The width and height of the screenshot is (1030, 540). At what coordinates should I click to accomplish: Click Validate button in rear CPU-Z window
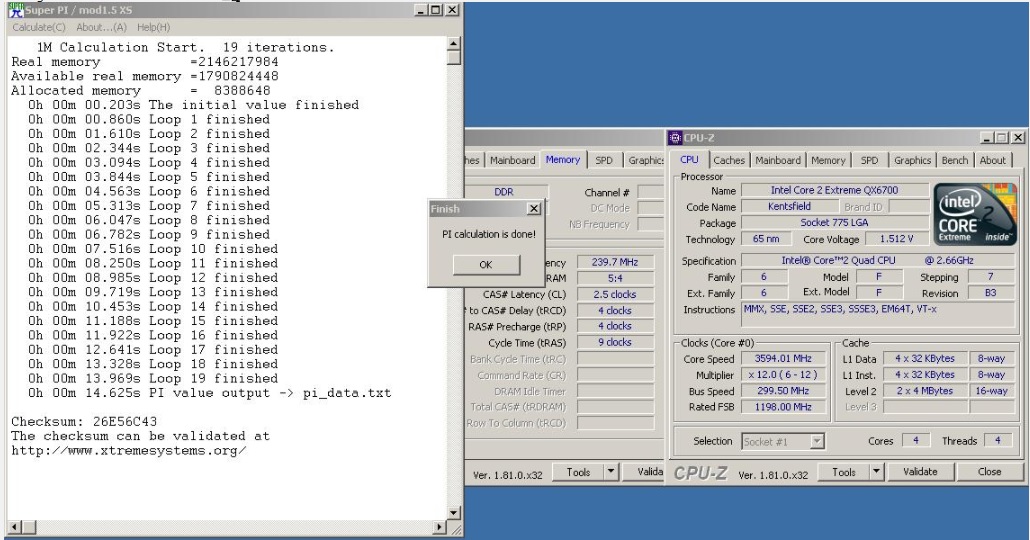click(x=644, y=472)
